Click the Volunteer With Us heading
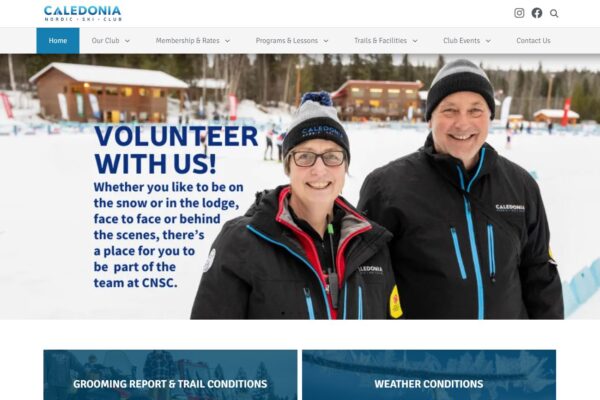 [x=176, y=150]
